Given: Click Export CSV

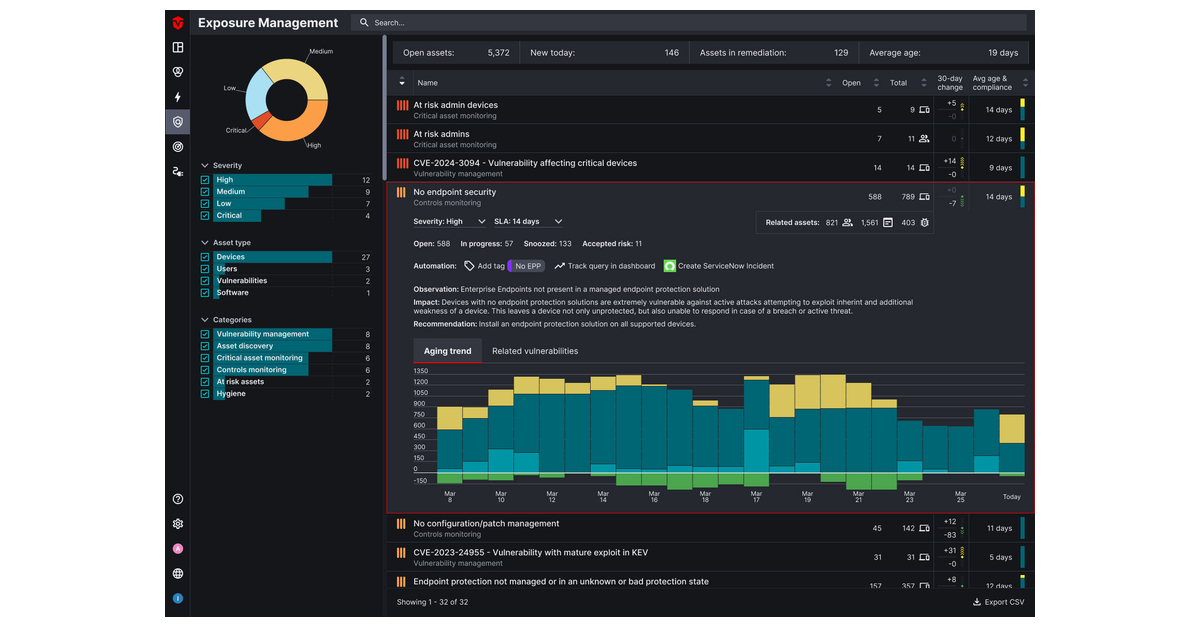Looking at the screenshot, I should tap(998, 602).
